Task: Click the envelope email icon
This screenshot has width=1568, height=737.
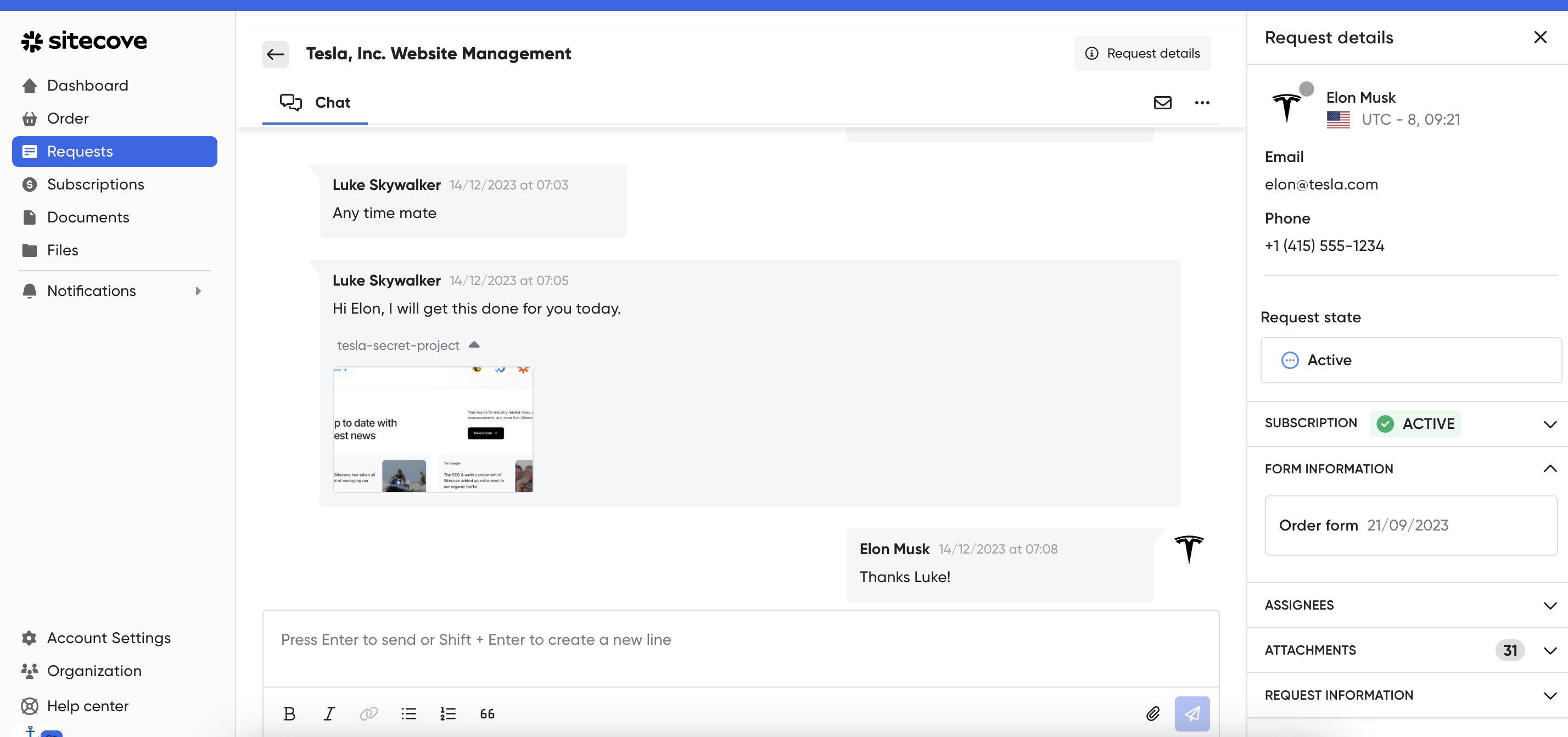Action: (x=1162, y=102)
